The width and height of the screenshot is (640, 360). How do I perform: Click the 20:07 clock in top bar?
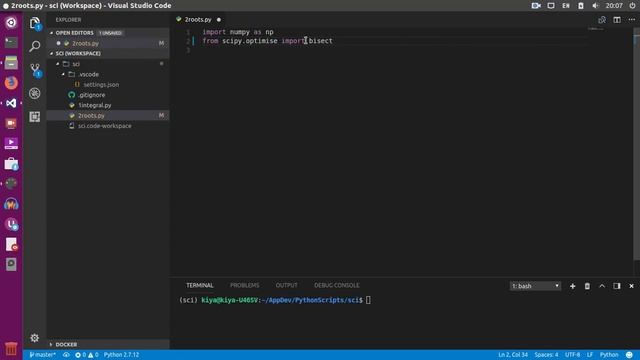614,6
